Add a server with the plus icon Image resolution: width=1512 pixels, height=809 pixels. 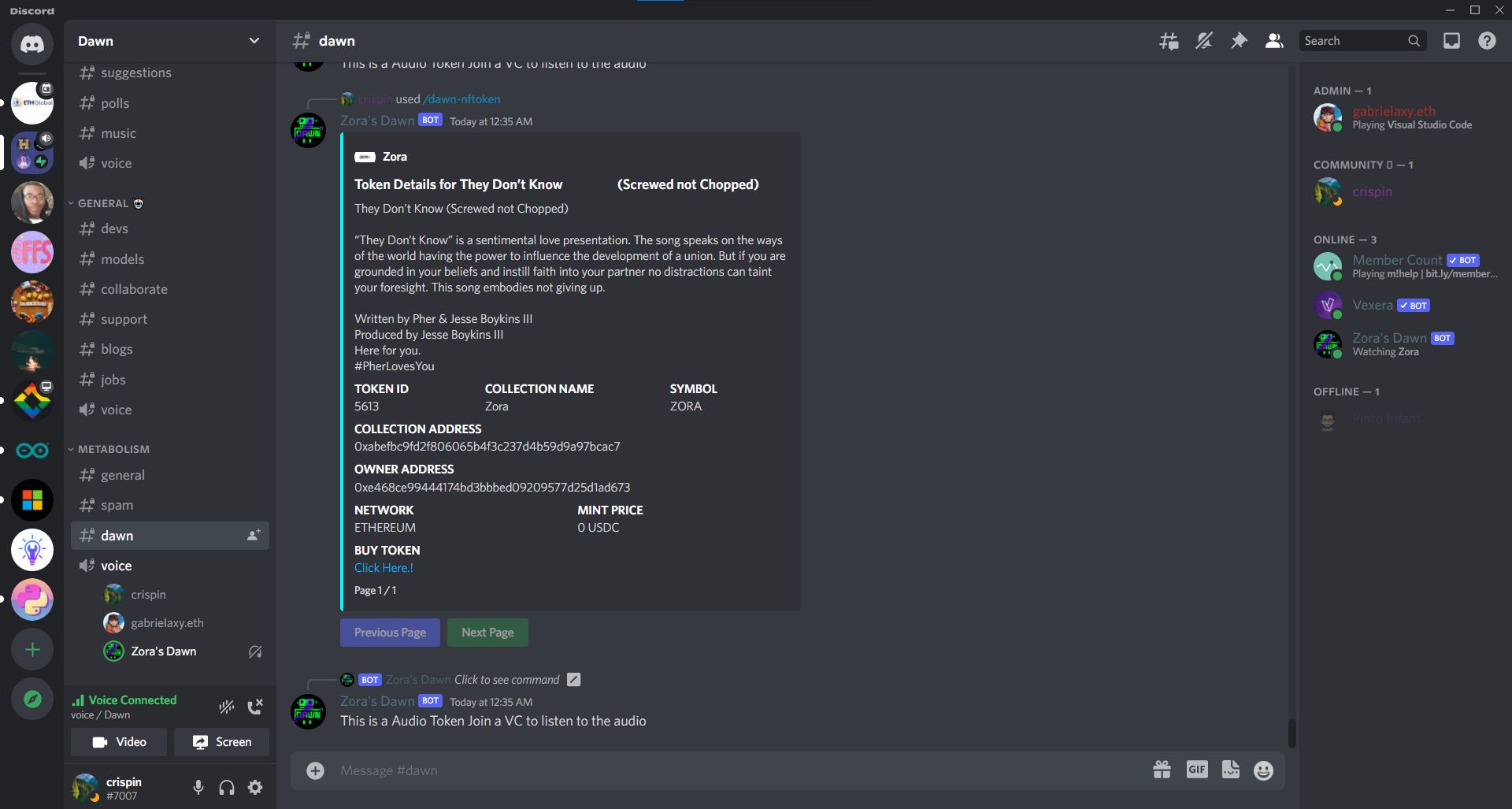point(32,650)
